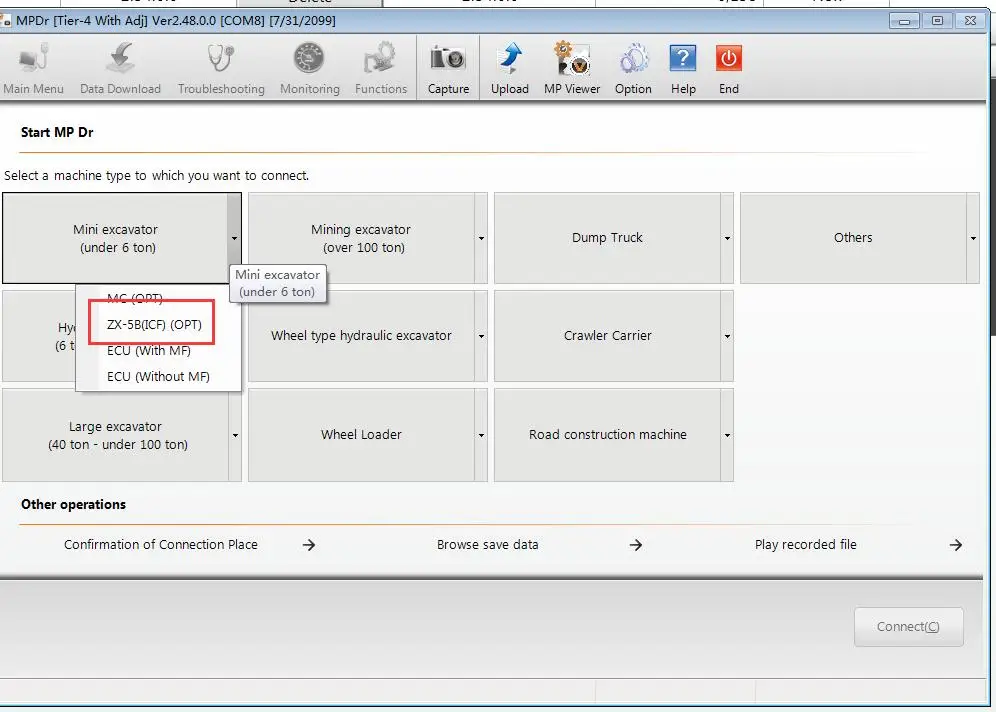Image resolution: width=996 pixels, height=712 pixels.
Task: Expand the Dump Truck dropdown arrow
Action: (x=727, y=238)
